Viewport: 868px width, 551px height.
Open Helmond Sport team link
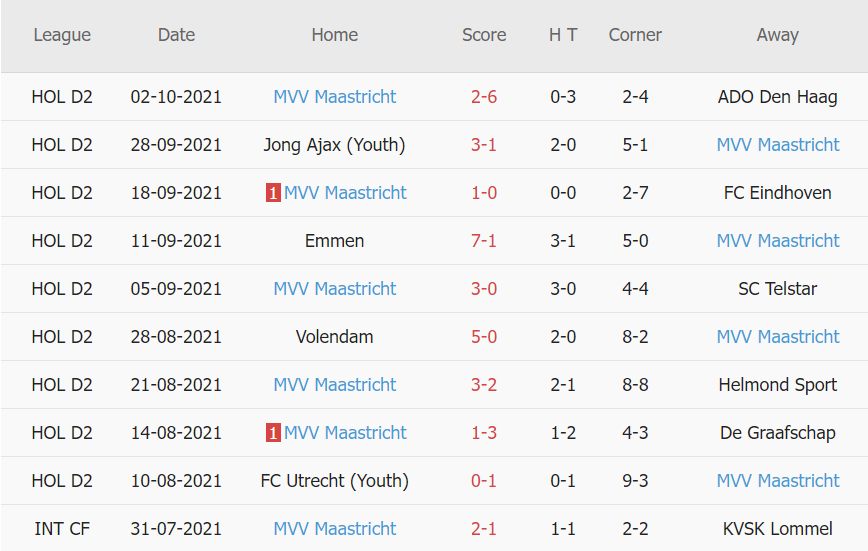point(777,385)
